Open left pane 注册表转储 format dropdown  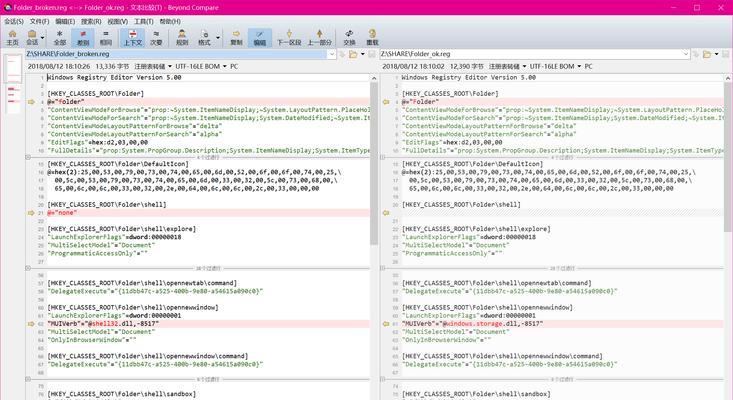point(153,66)
